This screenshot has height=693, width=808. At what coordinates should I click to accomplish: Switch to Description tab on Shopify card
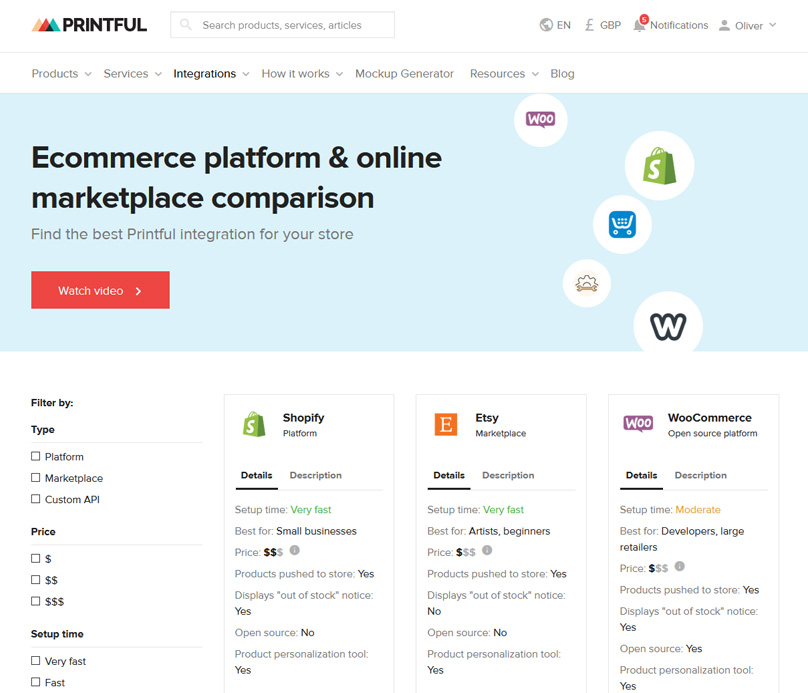tap(315, 476)
